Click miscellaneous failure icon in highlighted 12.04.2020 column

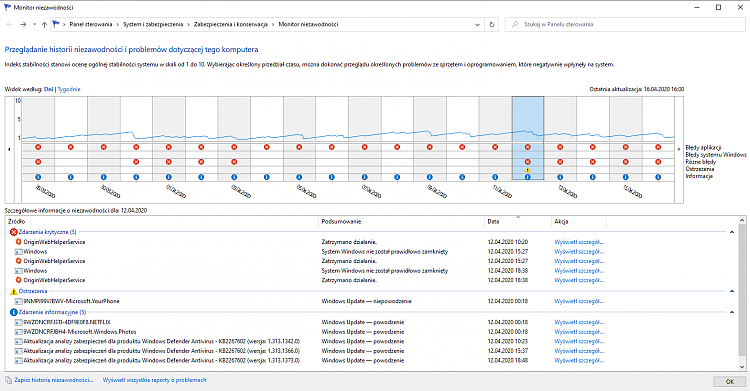click(528, 162)
